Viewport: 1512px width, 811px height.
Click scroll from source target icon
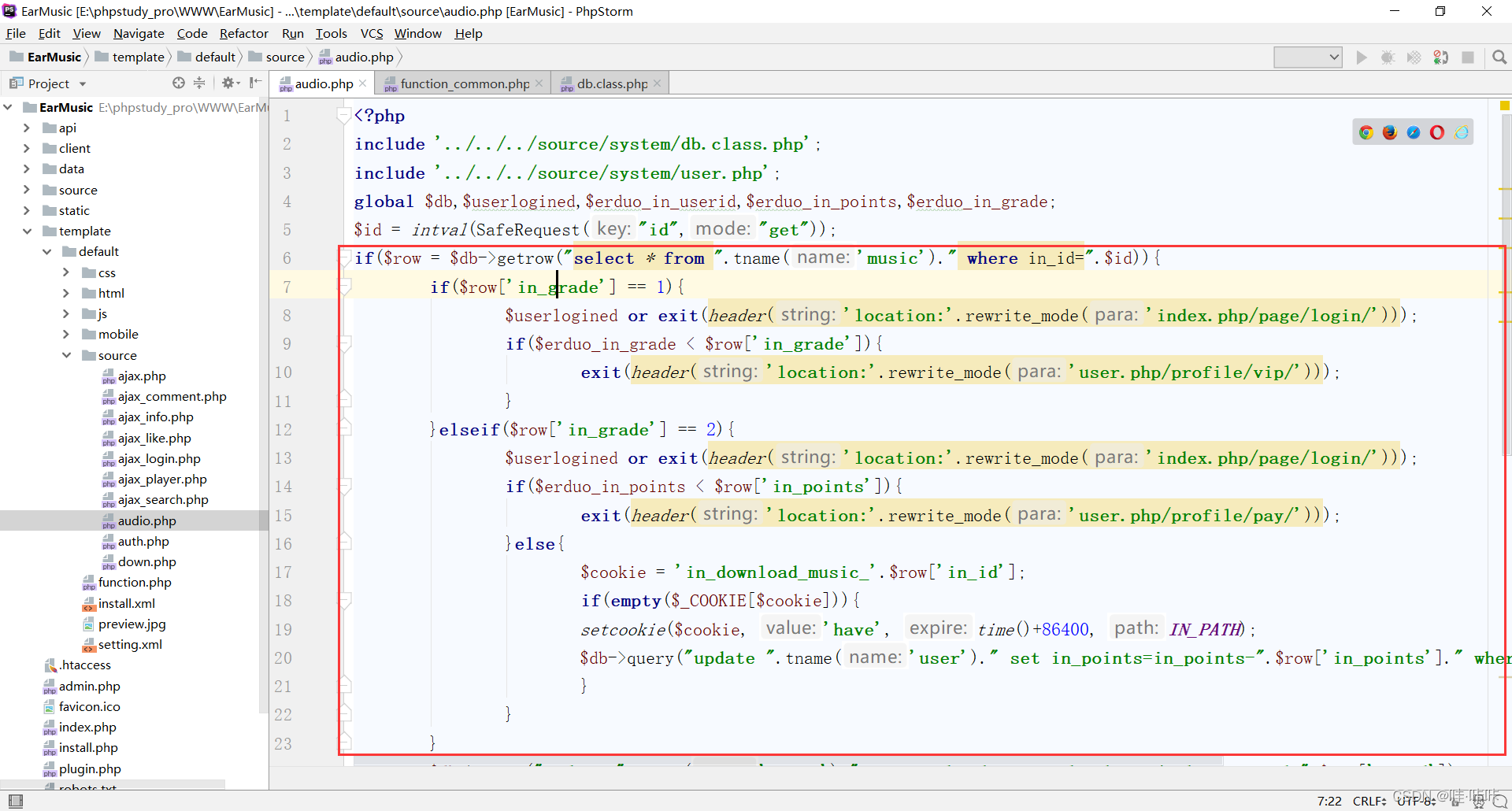point(179,83)
